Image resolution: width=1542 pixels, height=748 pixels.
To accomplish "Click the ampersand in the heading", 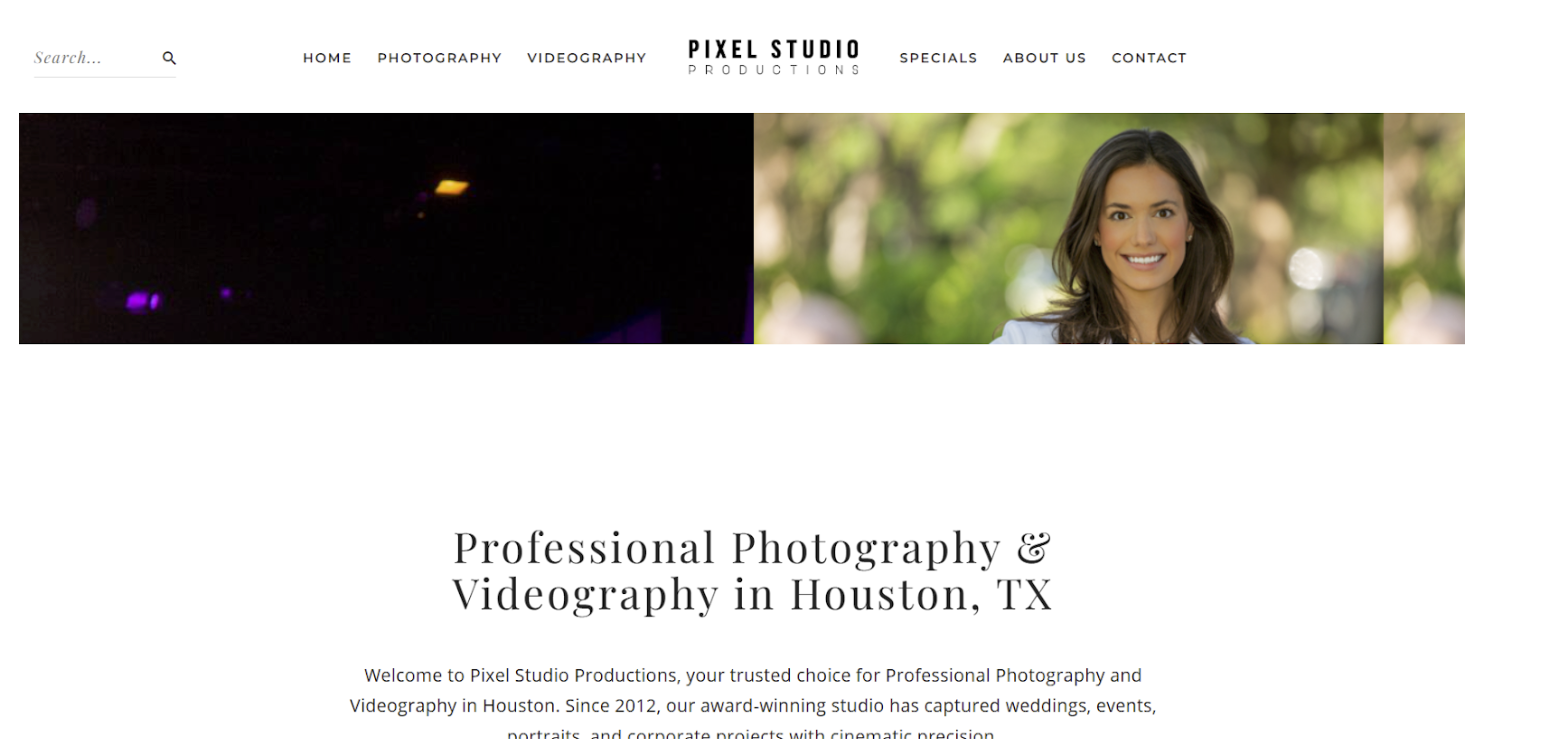I will click(1034, 548).
